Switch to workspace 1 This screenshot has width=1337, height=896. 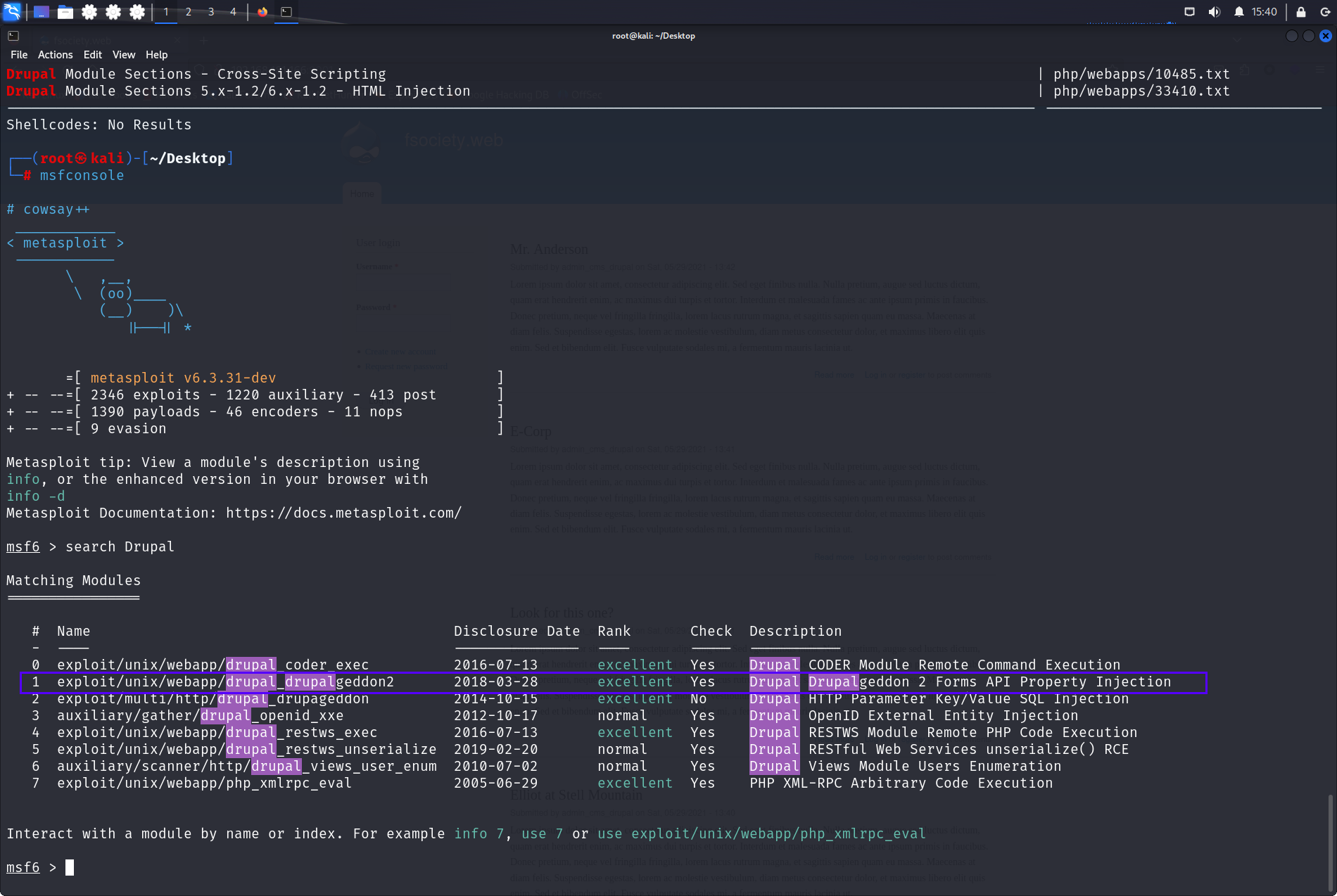(166, 12)
